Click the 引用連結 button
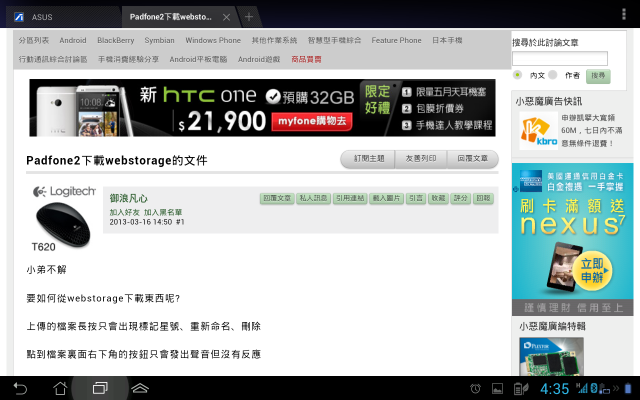Screen dimensions: 640x400 pos(350,198)
